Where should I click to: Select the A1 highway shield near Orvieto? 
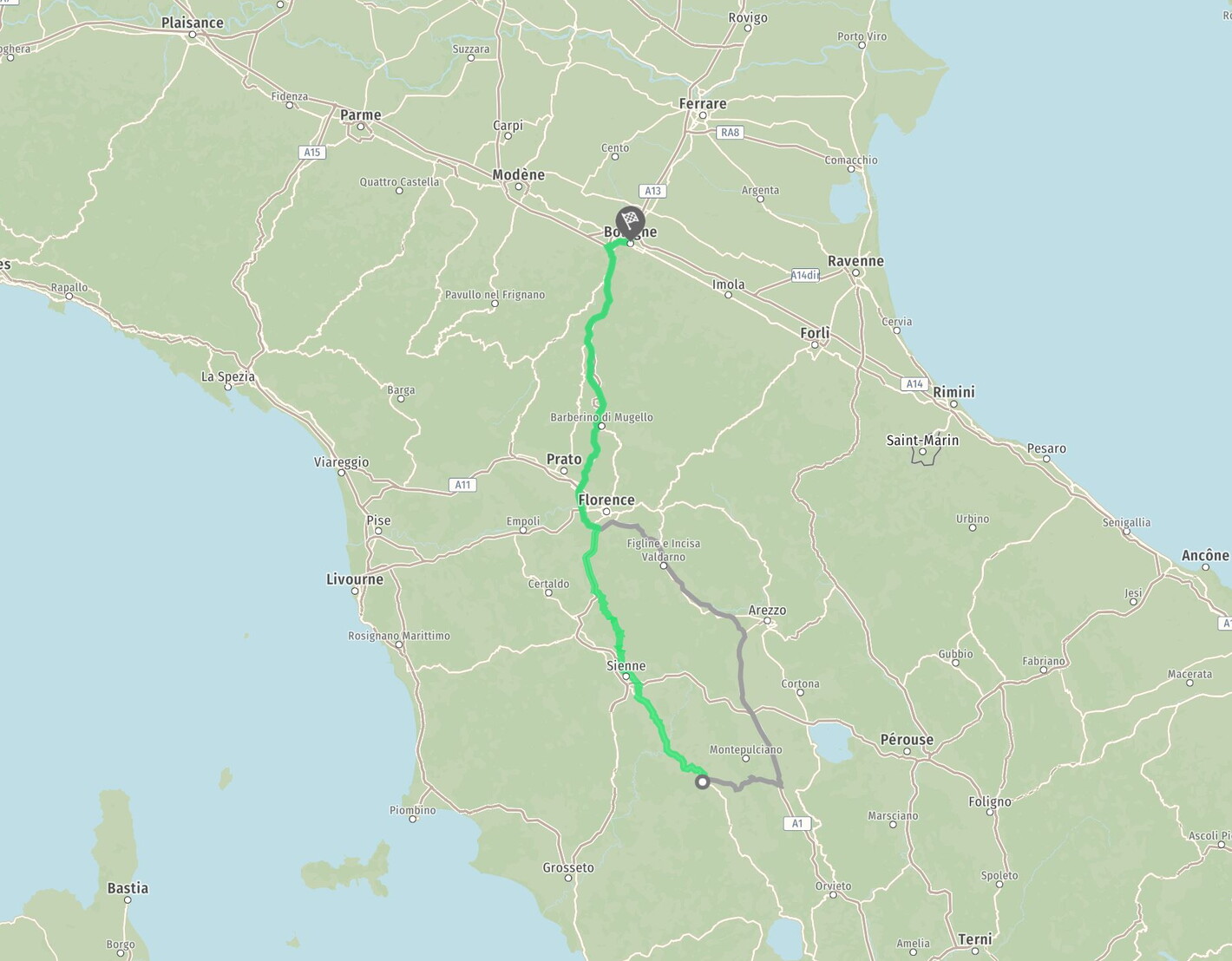coord(798,823)
